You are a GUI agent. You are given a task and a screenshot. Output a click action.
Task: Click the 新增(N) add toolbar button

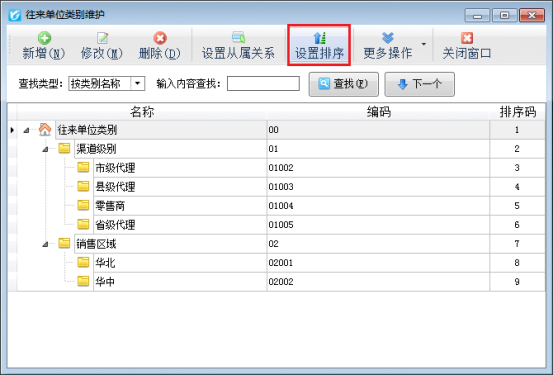click(44, 46)
